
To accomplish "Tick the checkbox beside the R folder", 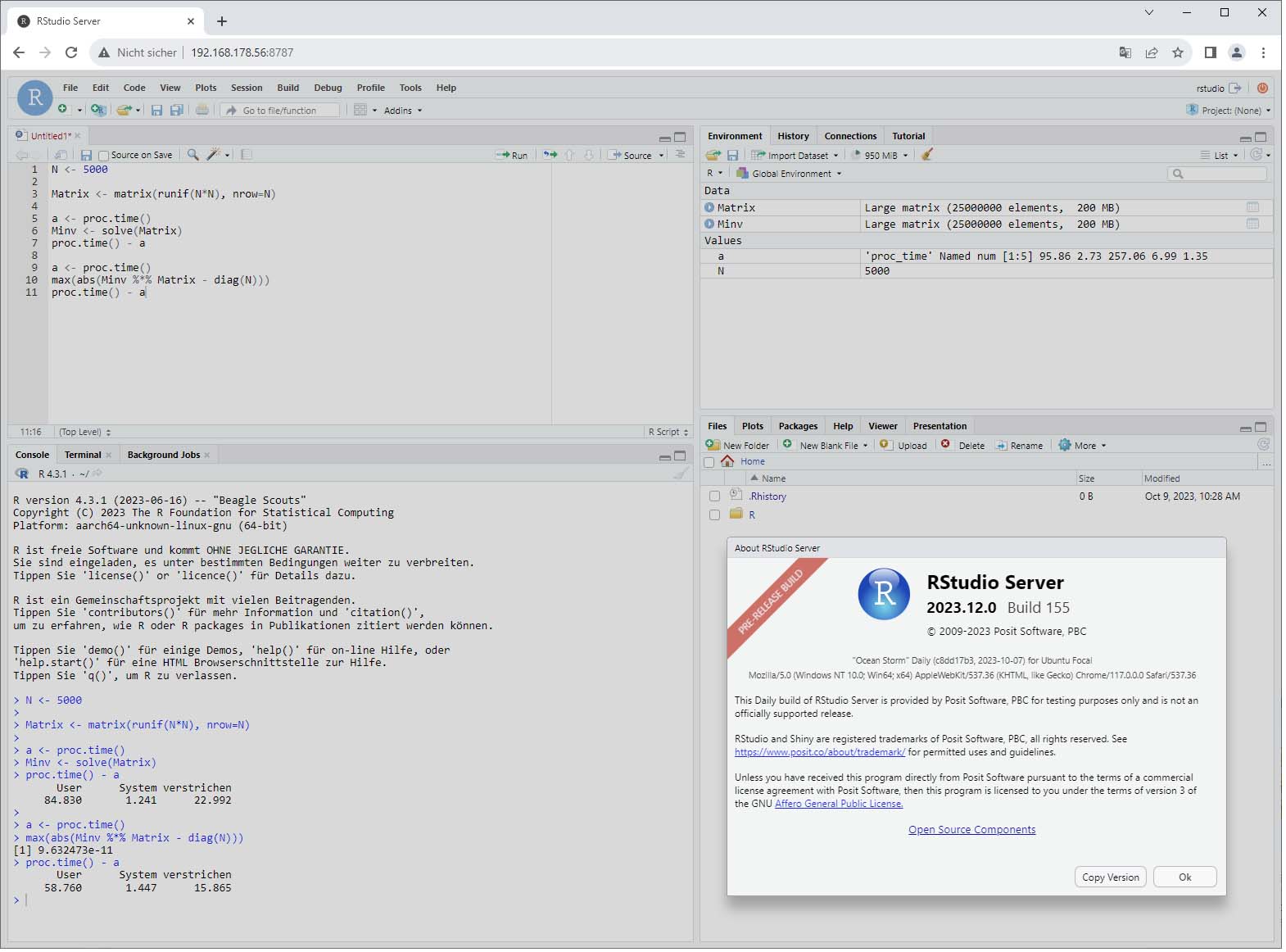I will point(714,515).
